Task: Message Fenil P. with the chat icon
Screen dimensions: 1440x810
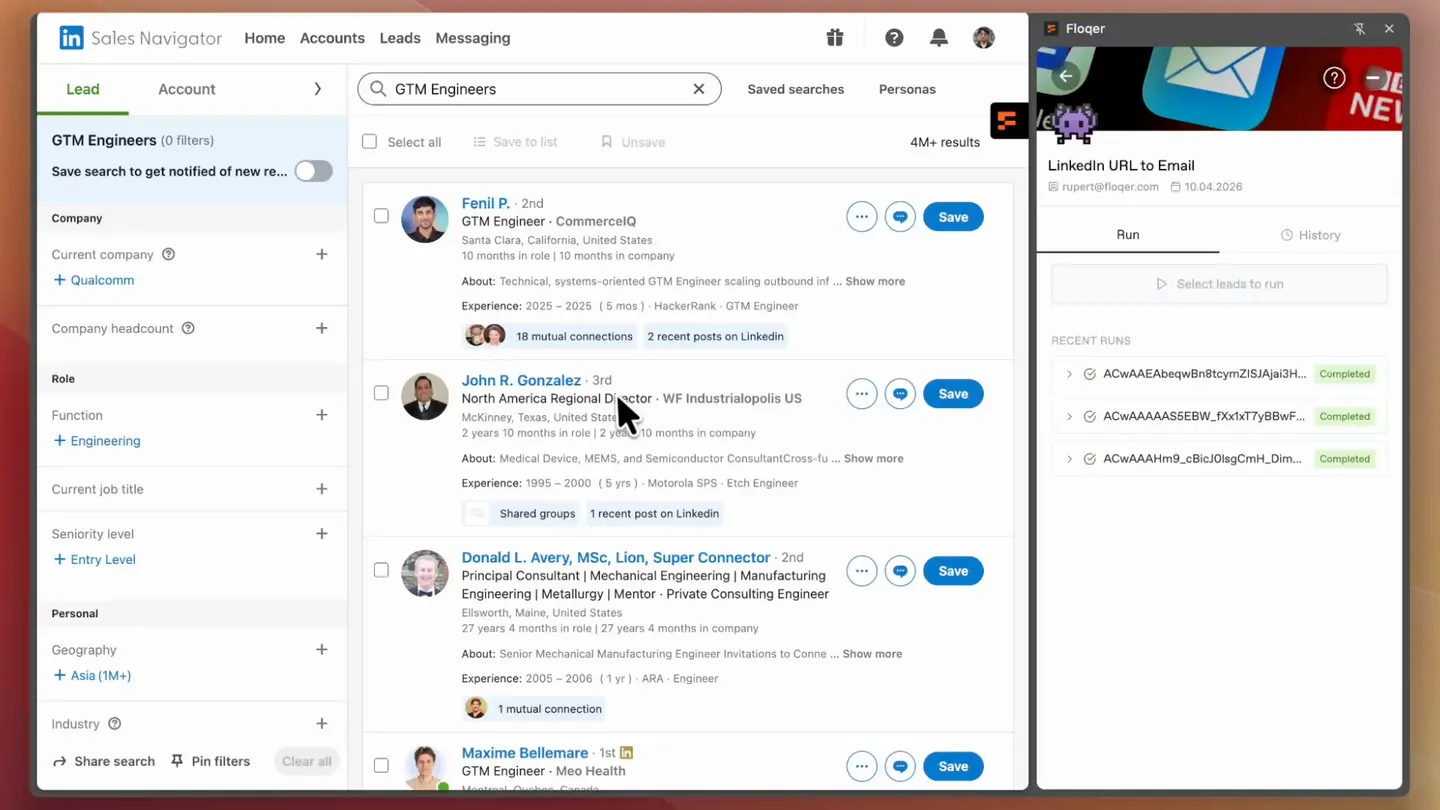Action: [x=900, y=217]
